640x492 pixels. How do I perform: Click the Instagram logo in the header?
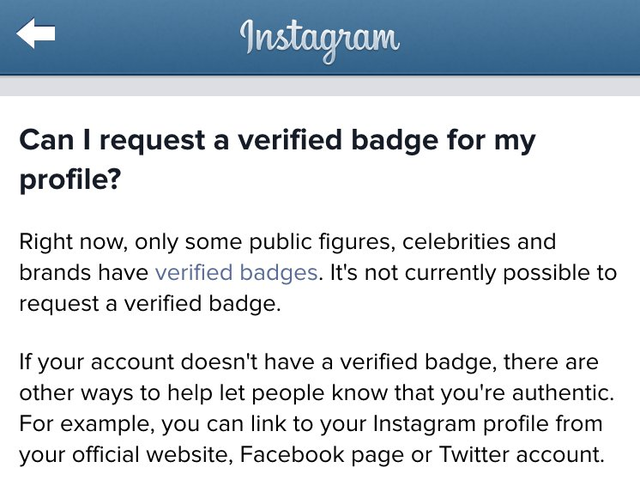coord(320,38)
